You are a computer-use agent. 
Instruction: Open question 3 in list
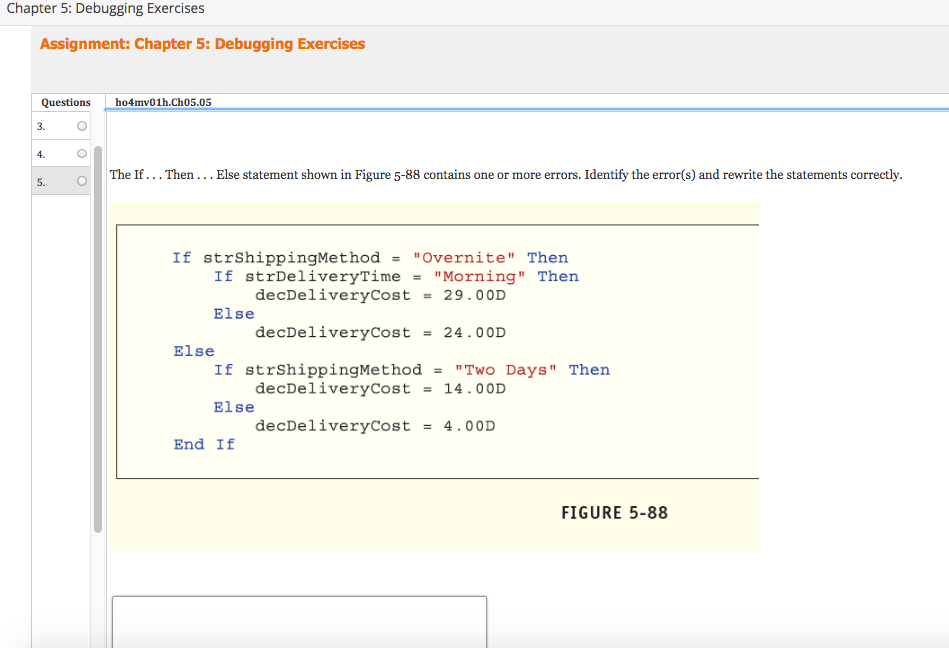(x=61, y=126)
